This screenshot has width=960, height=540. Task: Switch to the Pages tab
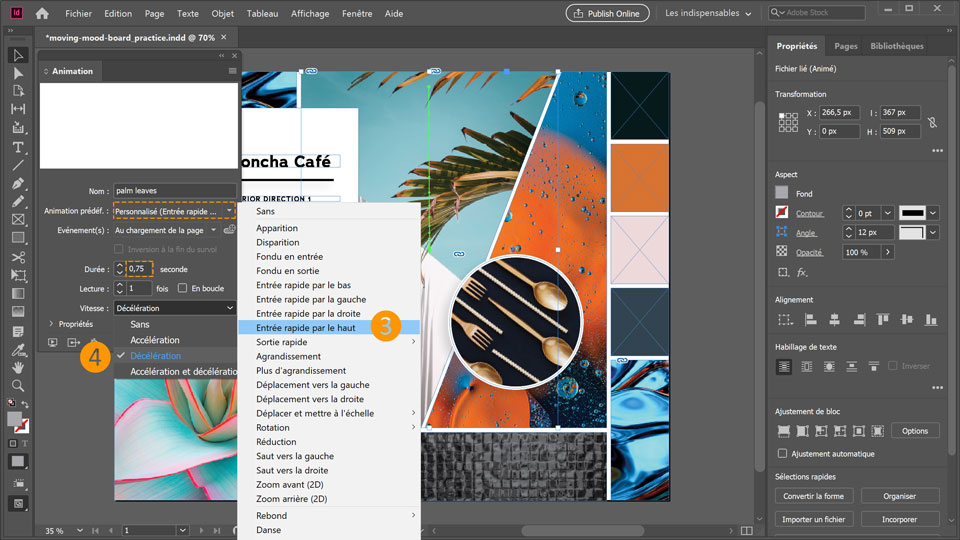click(846, 46)
